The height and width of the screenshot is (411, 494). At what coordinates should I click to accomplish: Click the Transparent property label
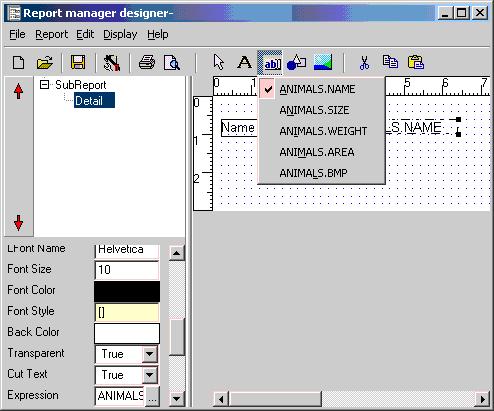coord(36,353)
